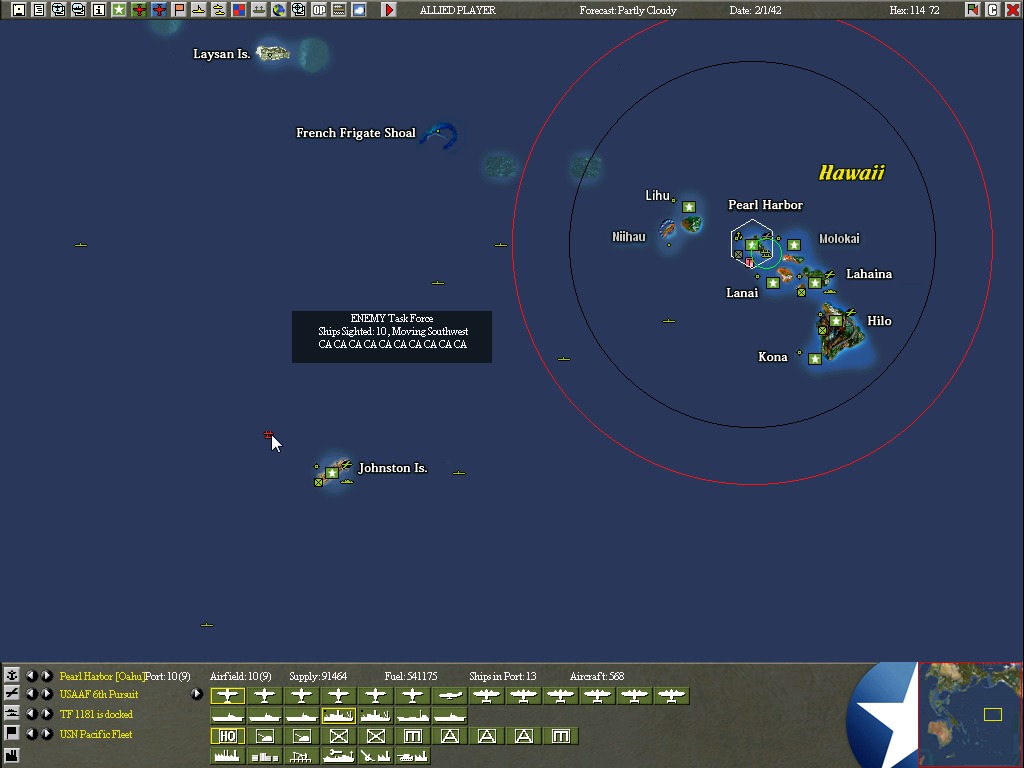Viewport: 1024px width, 768px height.
Task: Click the French Frigate Shoal atoll
Action: coord(440,135)
